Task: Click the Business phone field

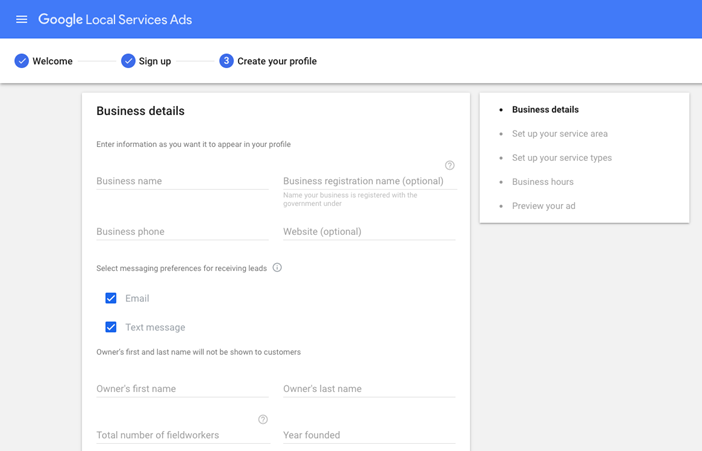Action: [x=182, y=231]
